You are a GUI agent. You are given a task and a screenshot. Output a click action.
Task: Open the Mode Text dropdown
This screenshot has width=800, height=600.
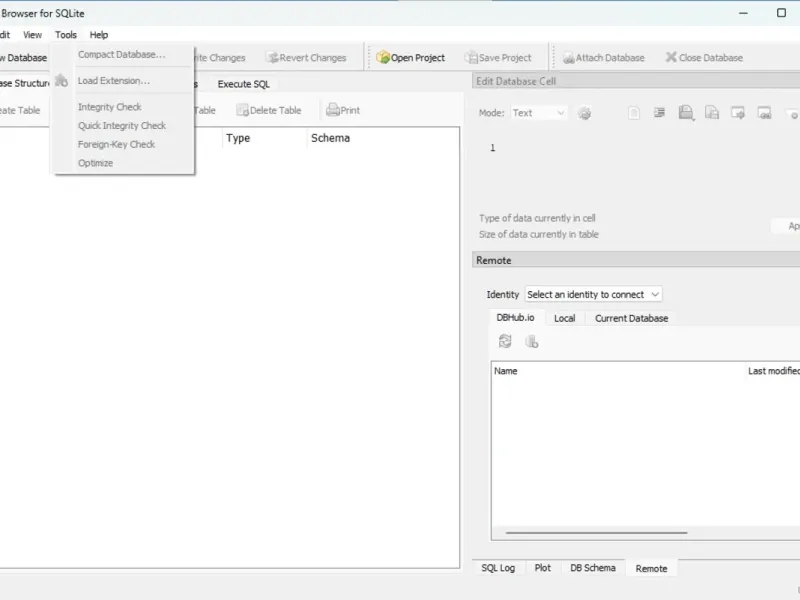[539, 113]
